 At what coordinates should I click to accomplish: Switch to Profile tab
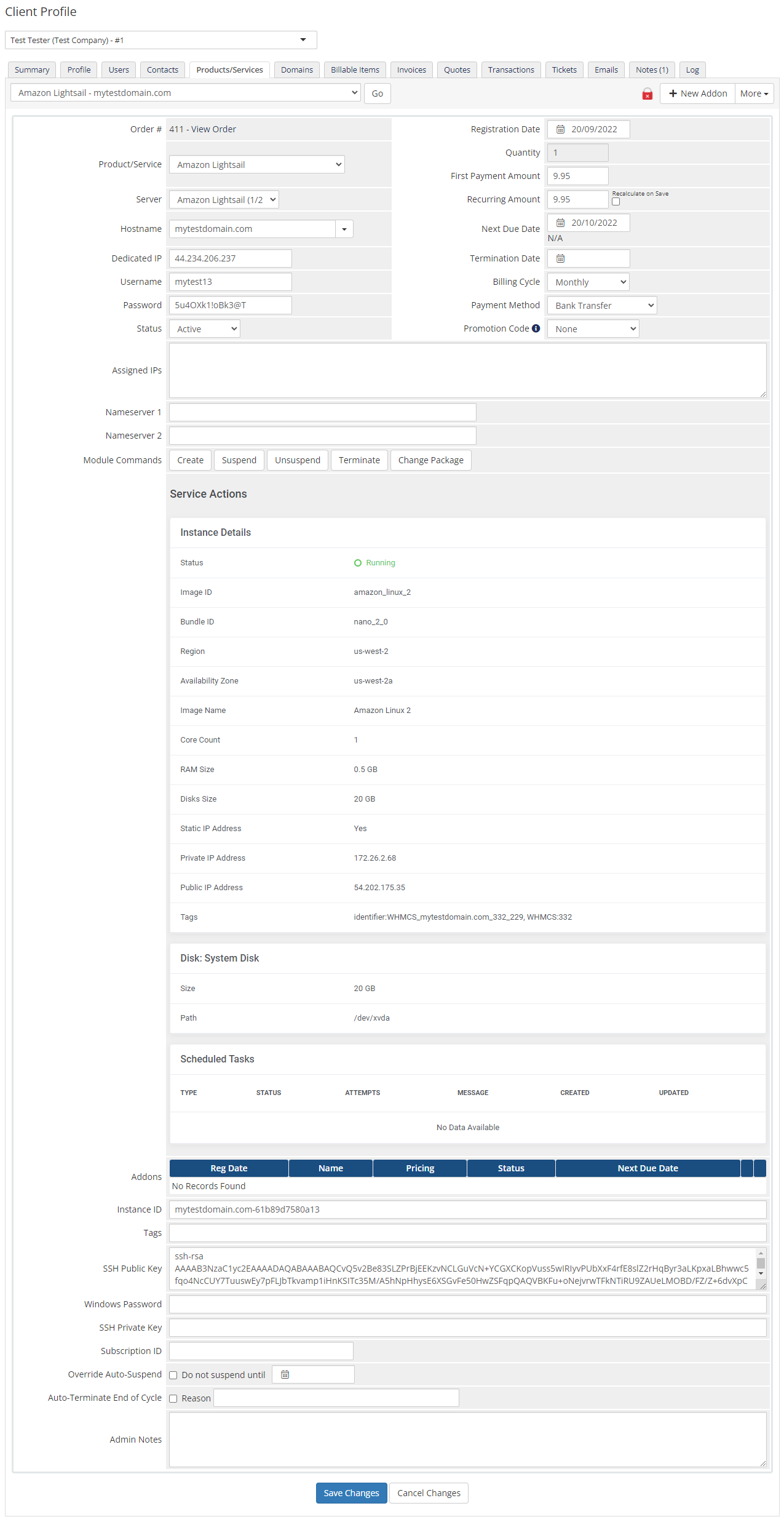pyautogui.click(x=79, y=70)
